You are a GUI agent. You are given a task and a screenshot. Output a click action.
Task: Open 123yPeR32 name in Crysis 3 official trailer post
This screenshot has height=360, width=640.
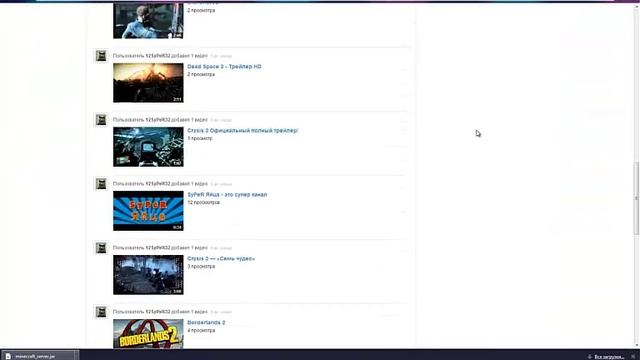(x=158, y=120)
